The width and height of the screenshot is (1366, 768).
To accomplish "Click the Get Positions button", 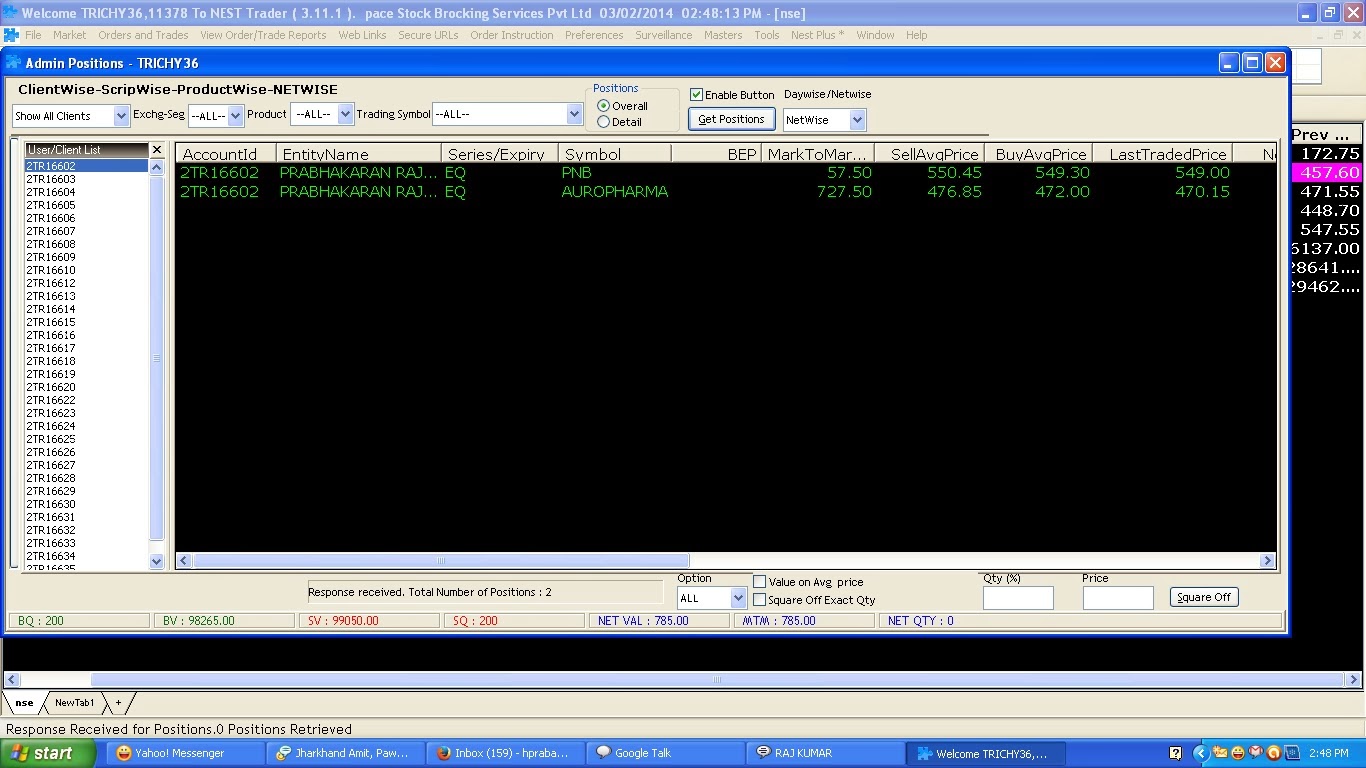I will click(x=731, y=119).
